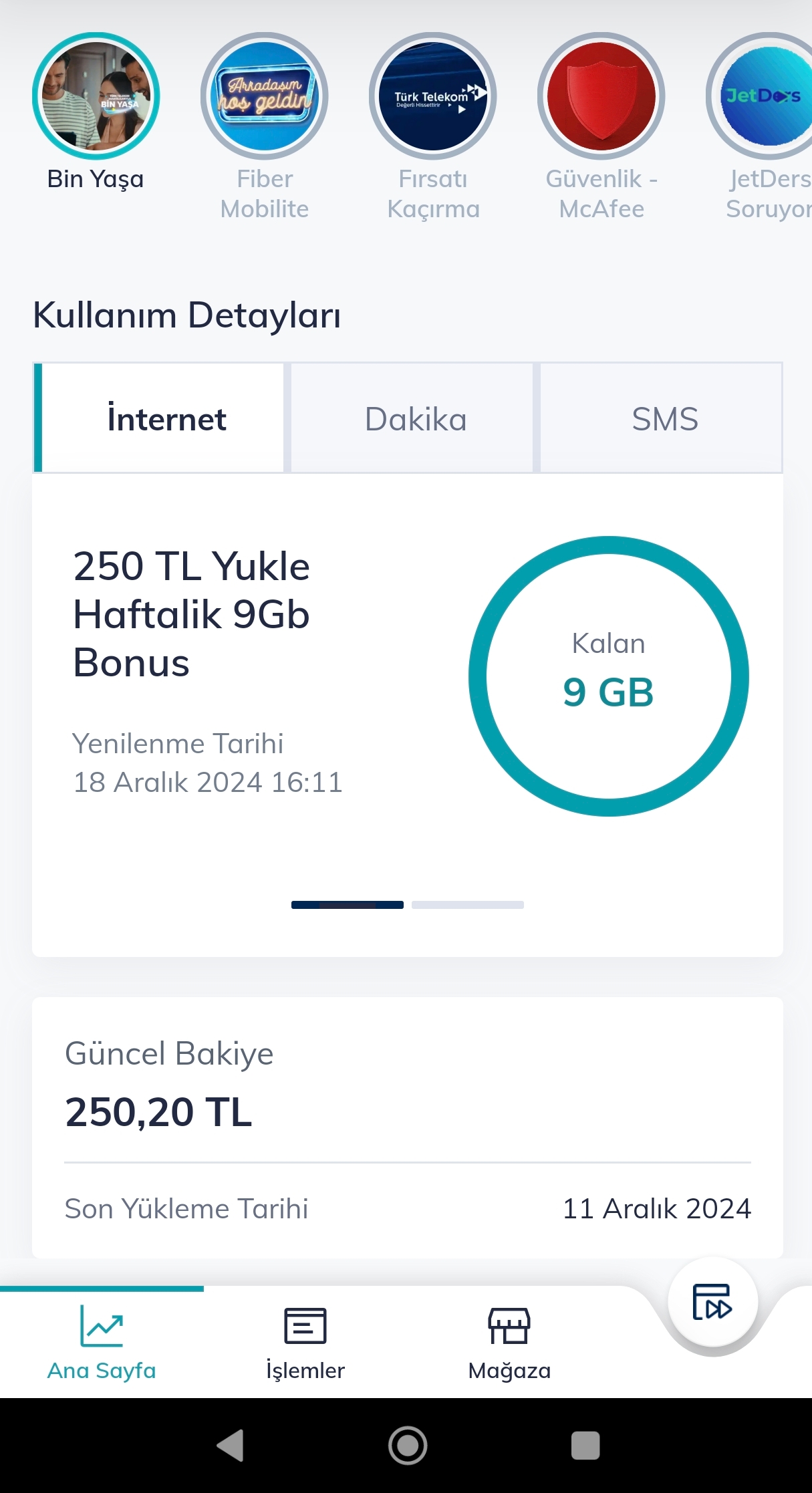Screen dimensions: 812x1493
Task: Tap the Ana Sayfa chart icon
Action: pos(102,1326)
